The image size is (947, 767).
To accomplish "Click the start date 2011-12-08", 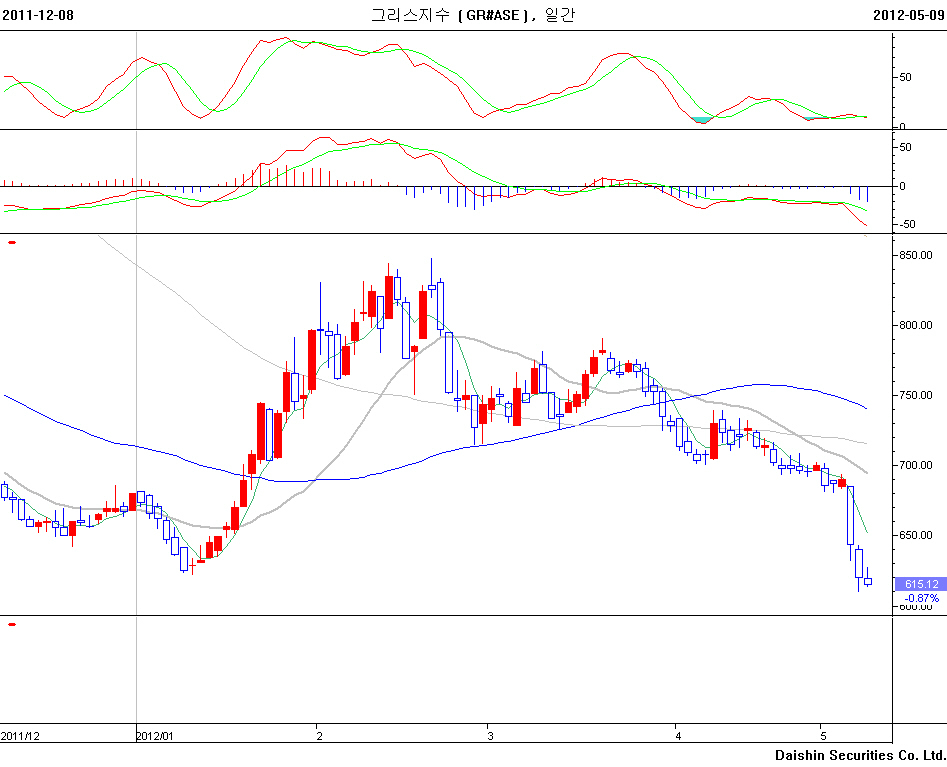I will coord(38,15).
